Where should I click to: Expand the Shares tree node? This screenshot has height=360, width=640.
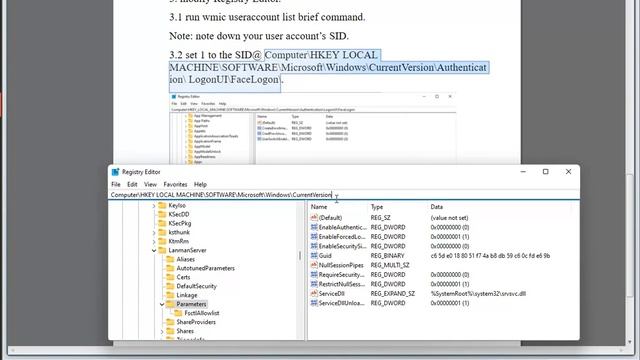(162, 331)
